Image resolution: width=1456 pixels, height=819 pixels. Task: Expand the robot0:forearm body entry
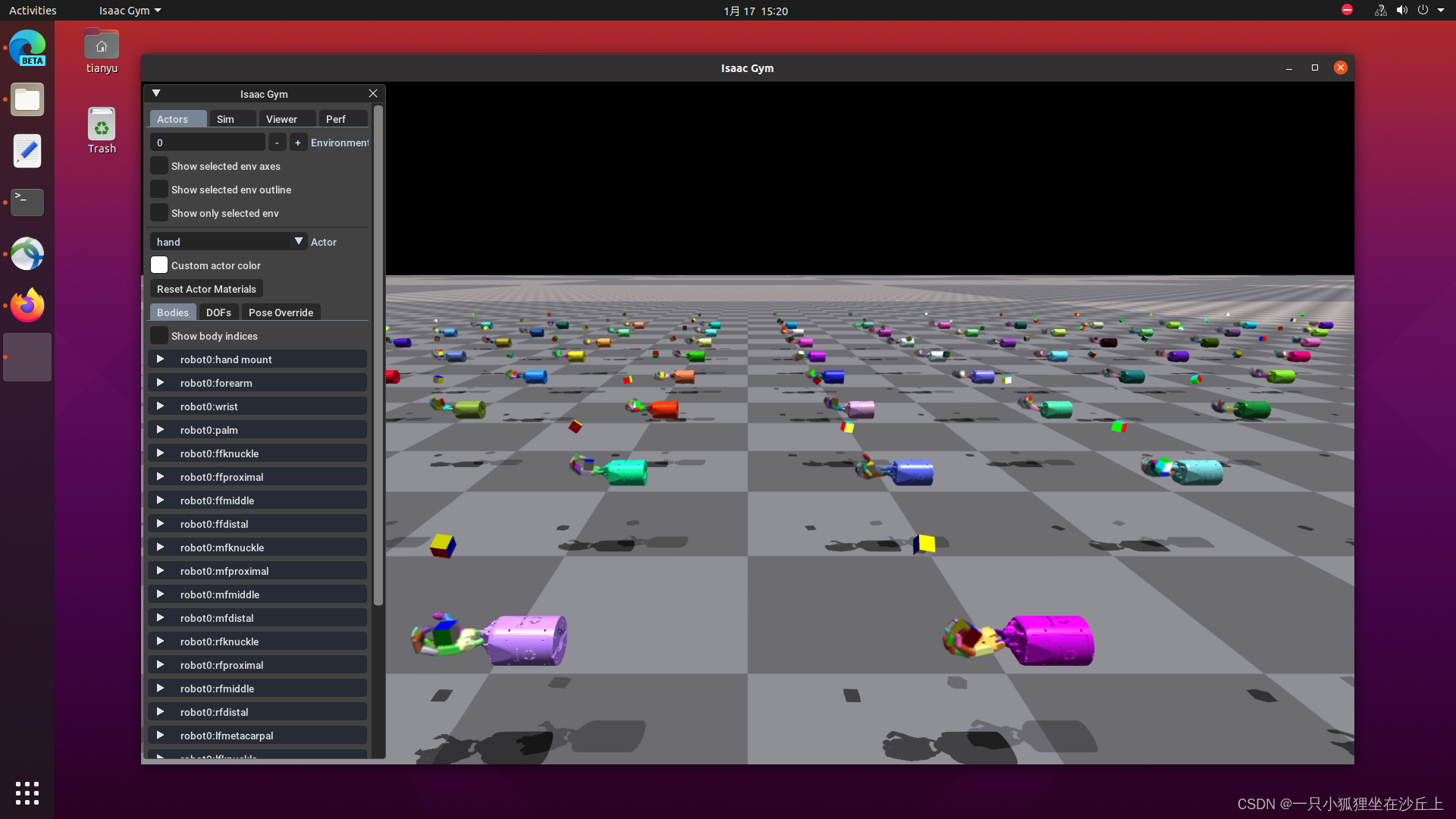coord(160,383)
